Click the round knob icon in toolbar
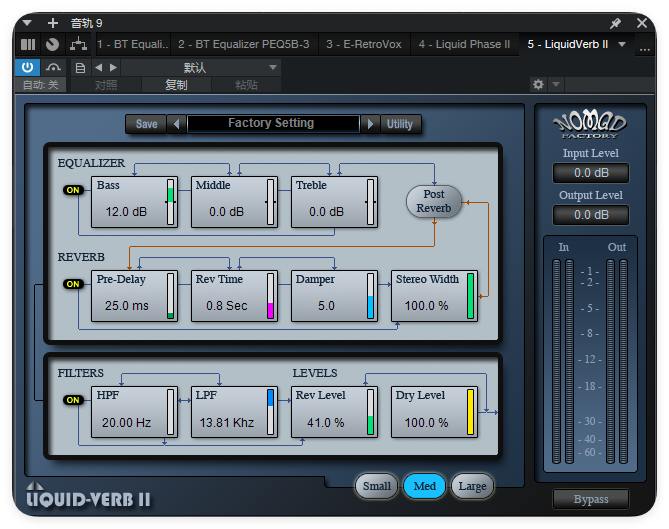Screen dimensions: 669x529 click(52, 44)
